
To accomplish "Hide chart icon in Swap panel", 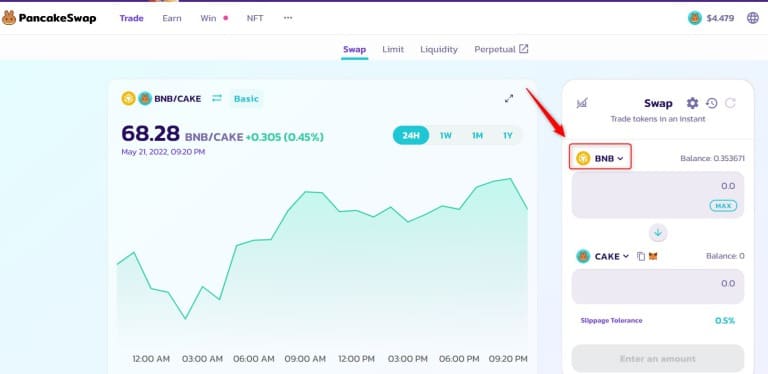I will tap(582, 103).
